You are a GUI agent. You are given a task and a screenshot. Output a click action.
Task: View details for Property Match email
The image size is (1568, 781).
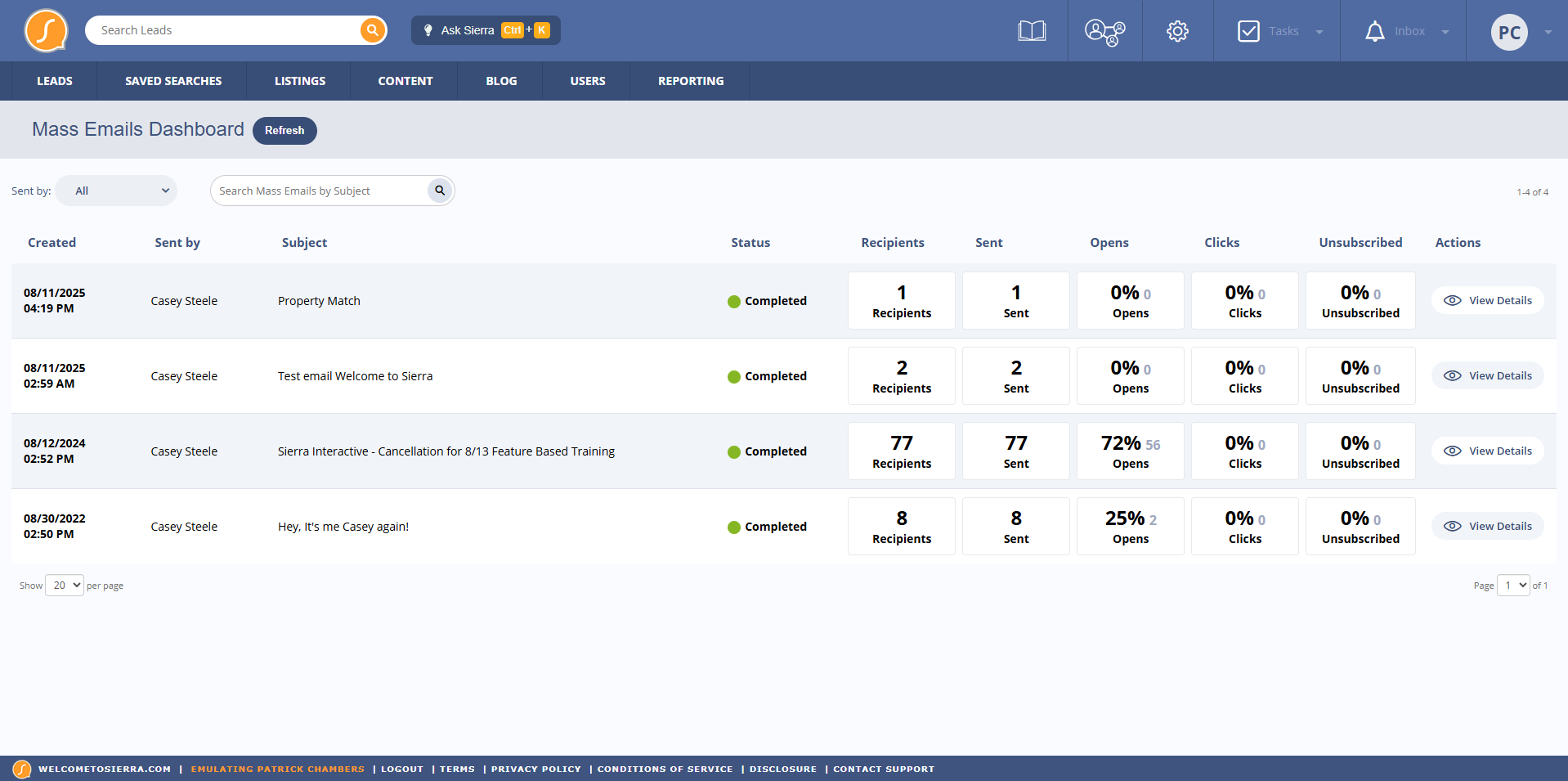(x=1487, y=300)
